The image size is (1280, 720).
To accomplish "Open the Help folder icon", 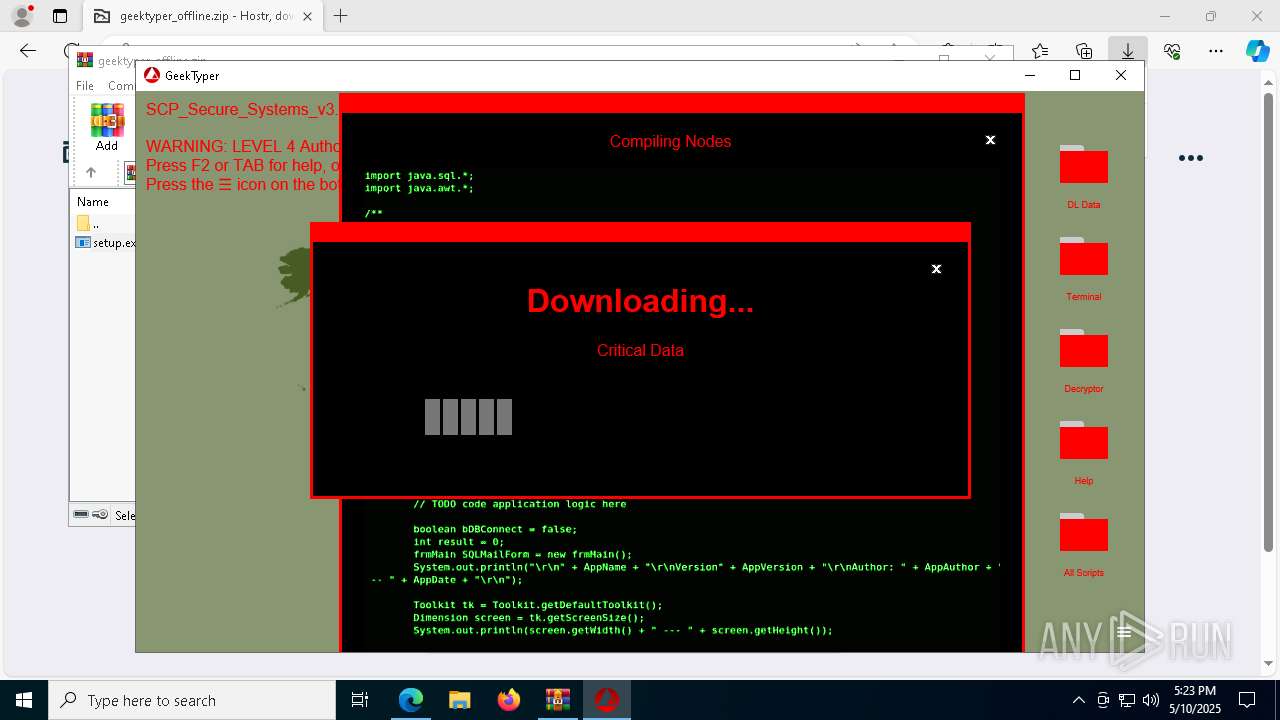I will [1083, 441].
